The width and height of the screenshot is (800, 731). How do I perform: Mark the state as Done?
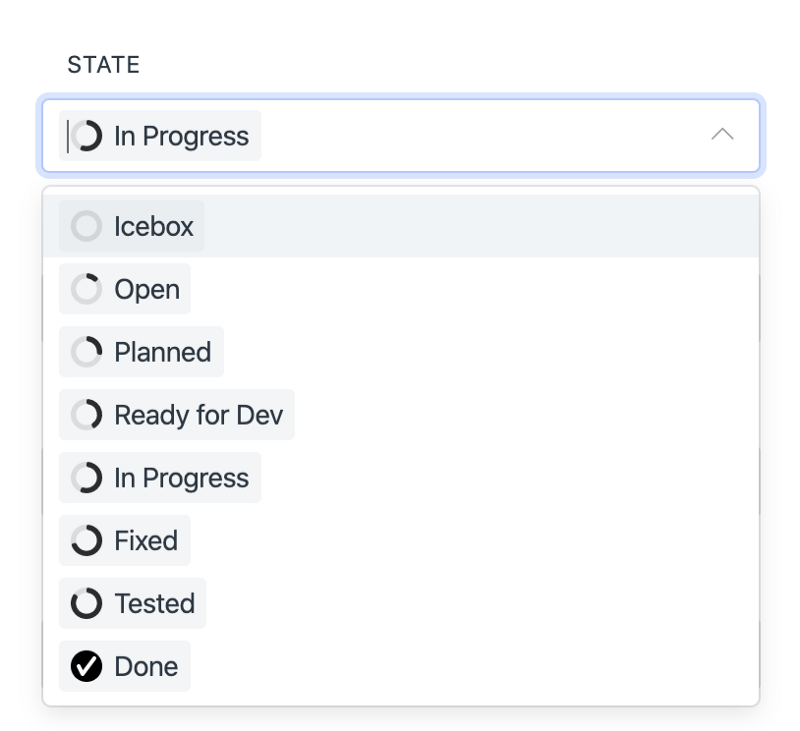point(146,667)
